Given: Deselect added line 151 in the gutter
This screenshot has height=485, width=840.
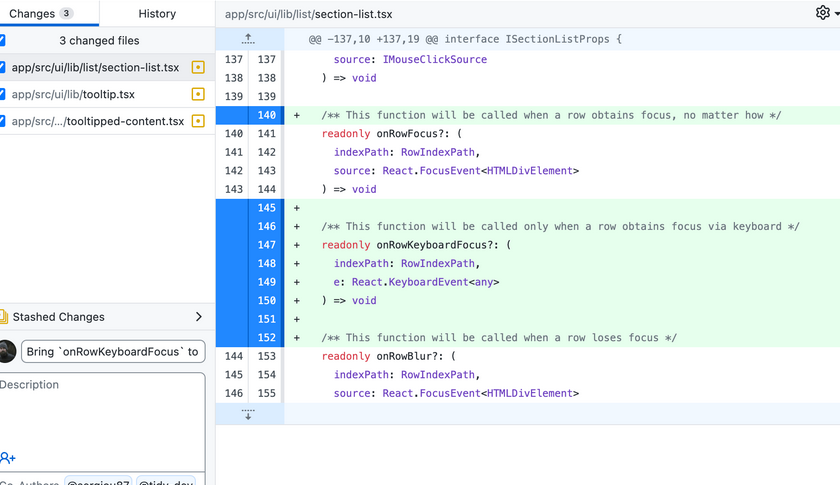Looking at the screenshot, I should [250, 319].
